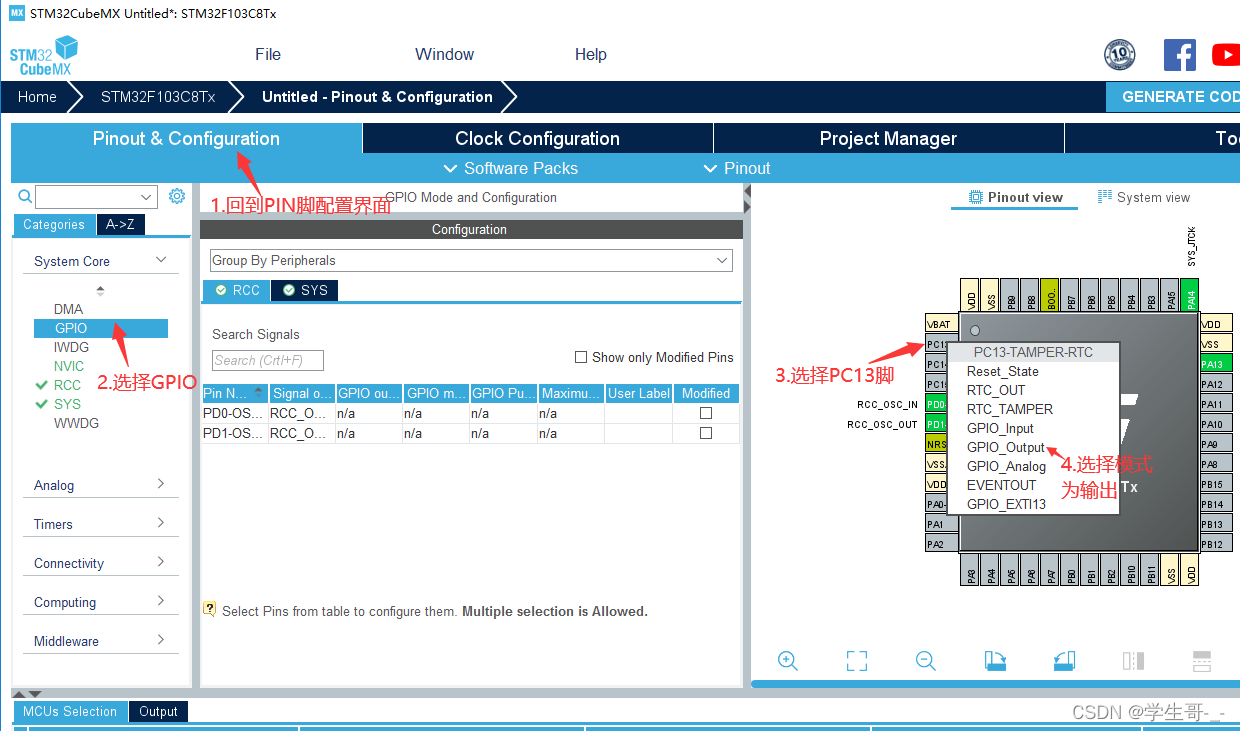Toggle Modified checkbox for PD1-OSC row
The width and height of the screenshot is (1240, 731).
[x=706, y=433]
